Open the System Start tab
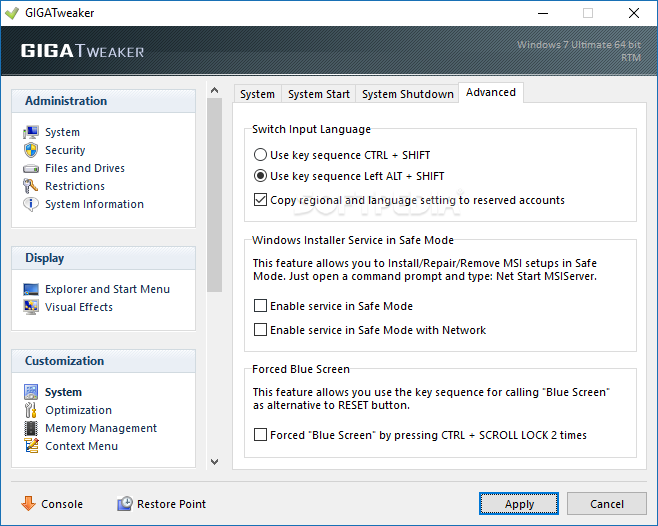 [x=319, y=94]
